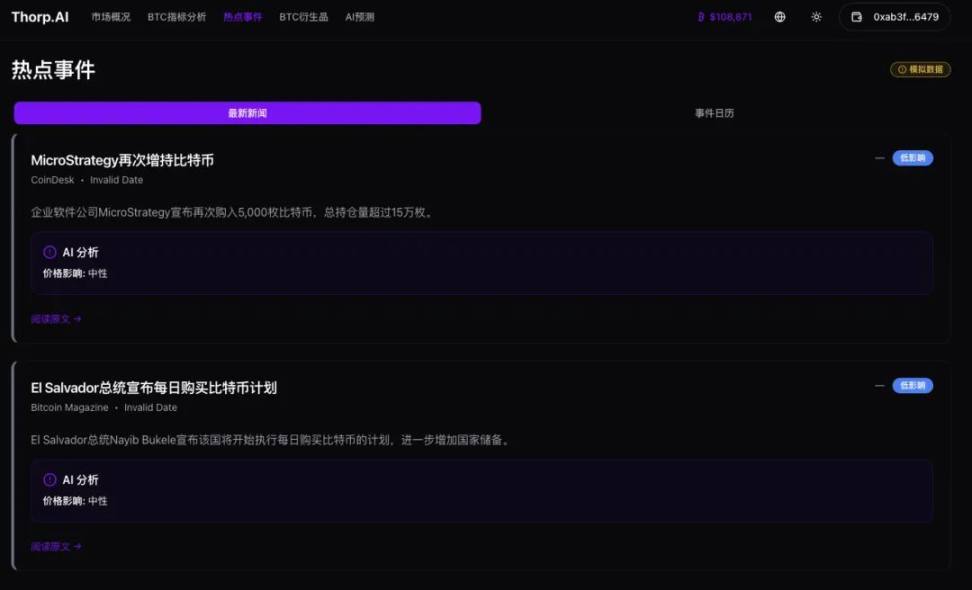Click the dash icon on MicroStrategy card
Image resolution: width=972 pixels, height=590 pixels.
(880, 158)
